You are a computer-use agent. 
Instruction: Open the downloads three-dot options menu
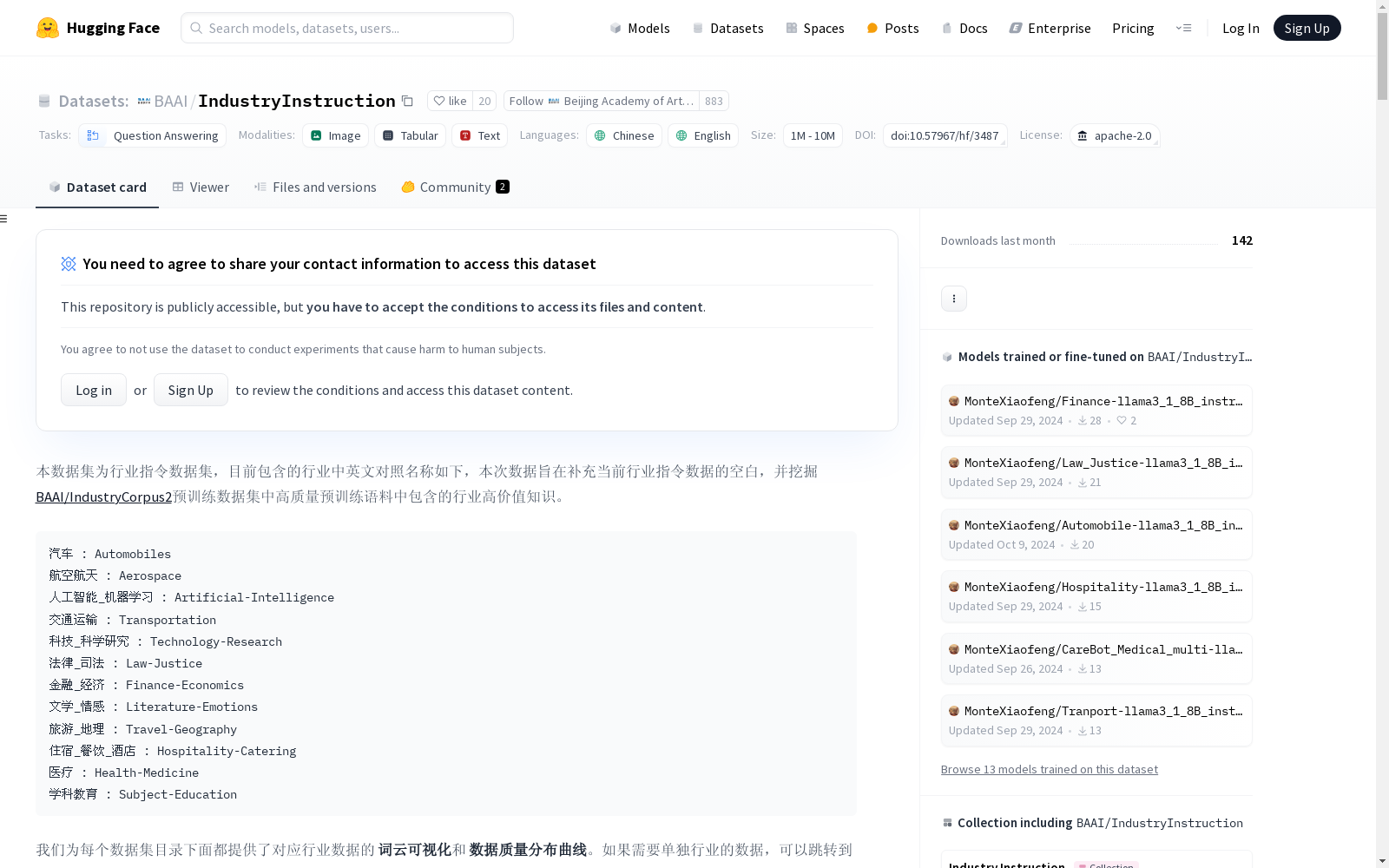pyautogui.click(x=954, y=299)
